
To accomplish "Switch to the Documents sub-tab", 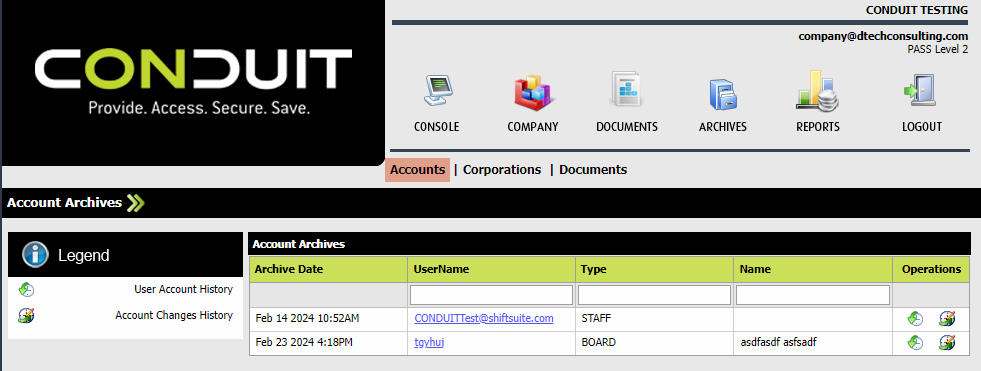I will point(592,170).
